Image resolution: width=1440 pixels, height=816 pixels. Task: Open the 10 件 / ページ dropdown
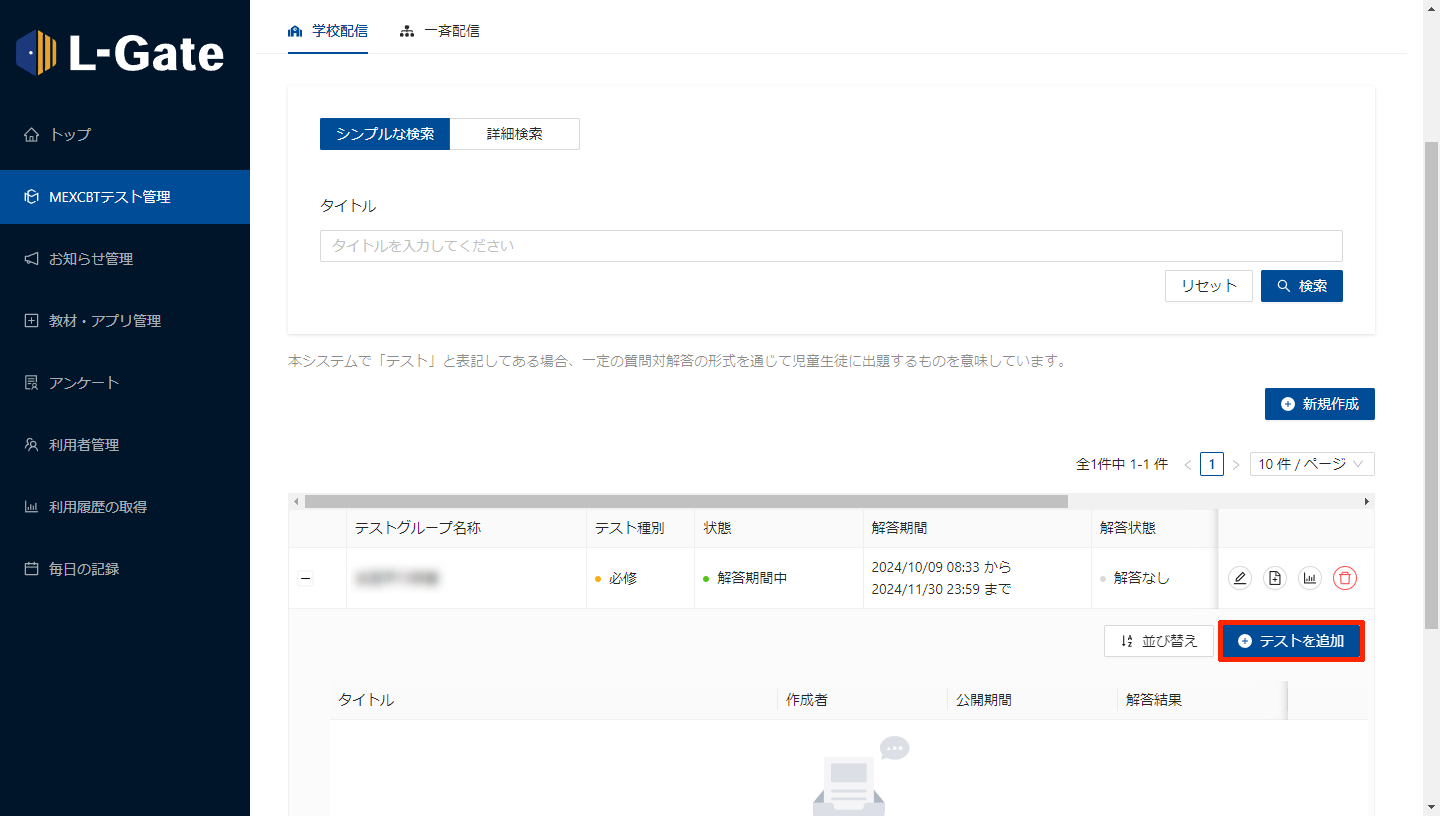[1311, 464]
